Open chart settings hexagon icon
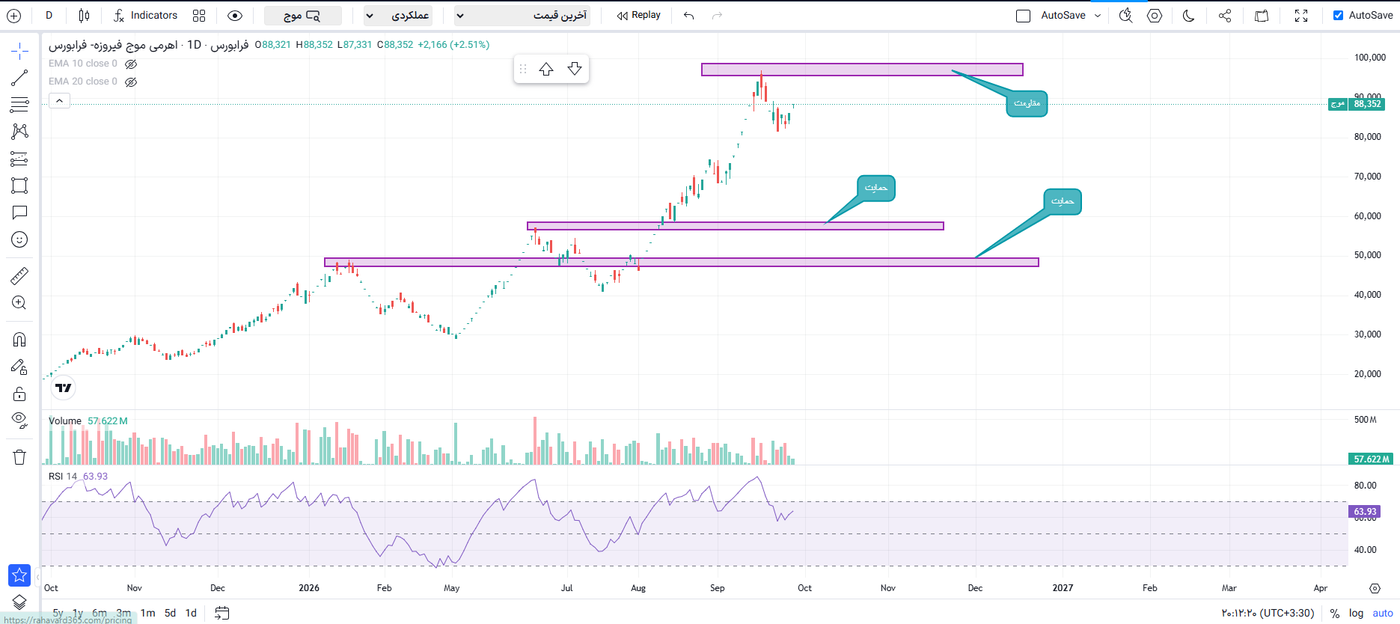 [1155, 16]
